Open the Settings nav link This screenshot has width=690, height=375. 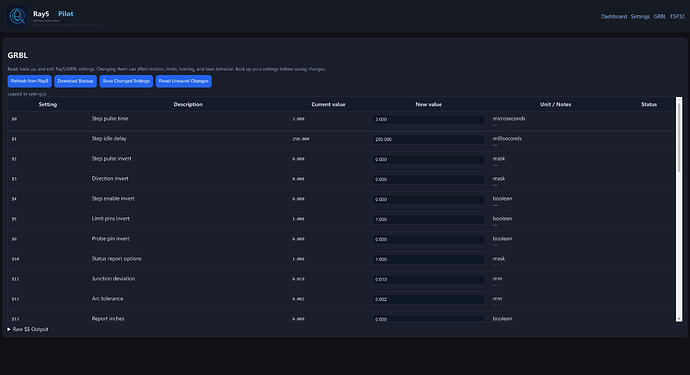[x=640, y=17]
